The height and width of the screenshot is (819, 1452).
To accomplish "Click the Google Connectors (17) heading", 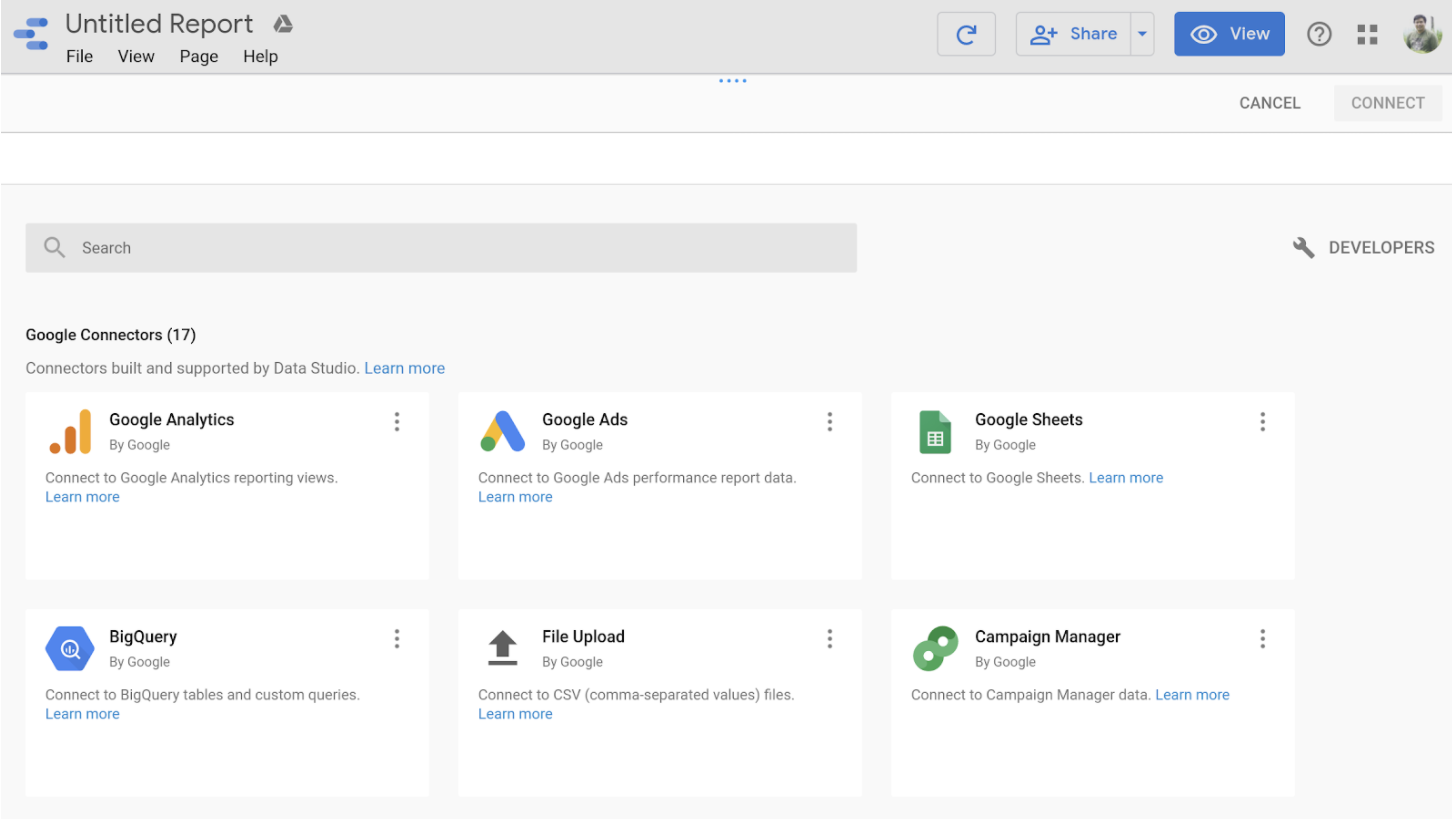I will coord(111,335).
